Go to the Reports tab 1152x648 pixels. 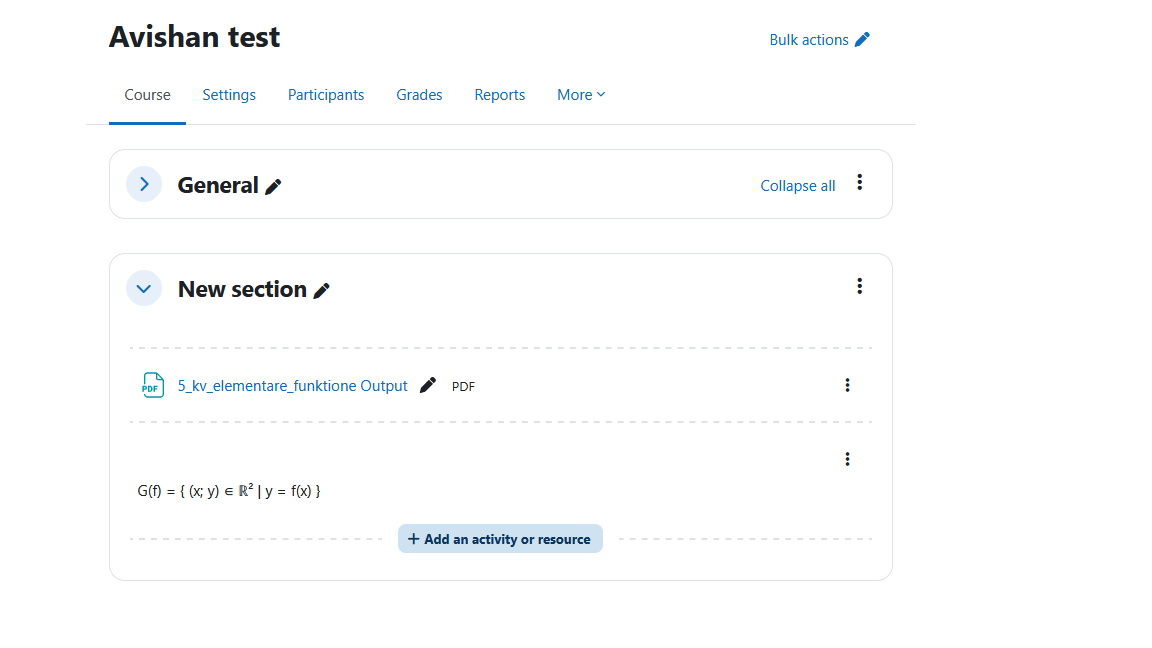click(500, 95)
